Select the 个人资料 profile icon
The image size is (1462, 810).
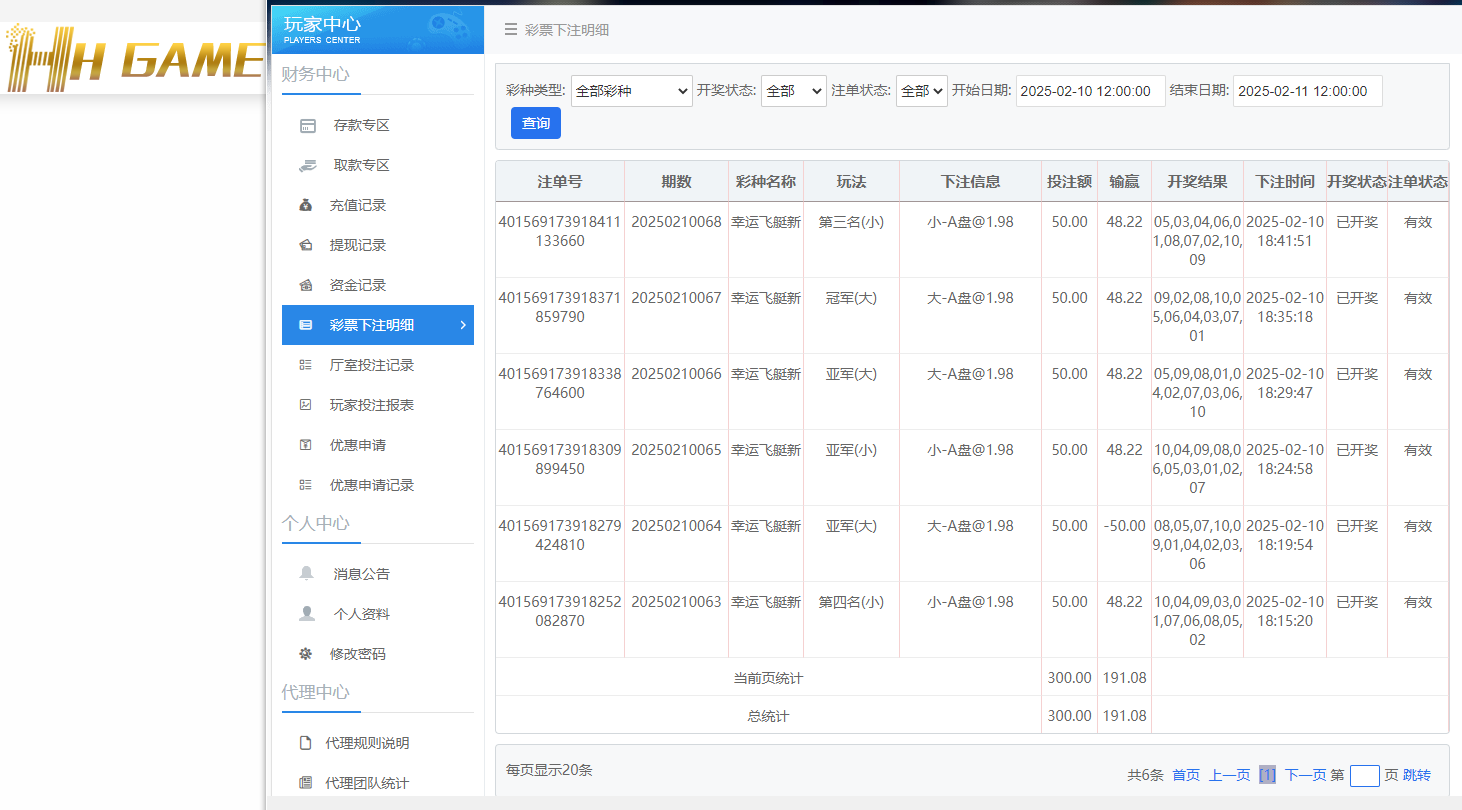coord(308,613)
